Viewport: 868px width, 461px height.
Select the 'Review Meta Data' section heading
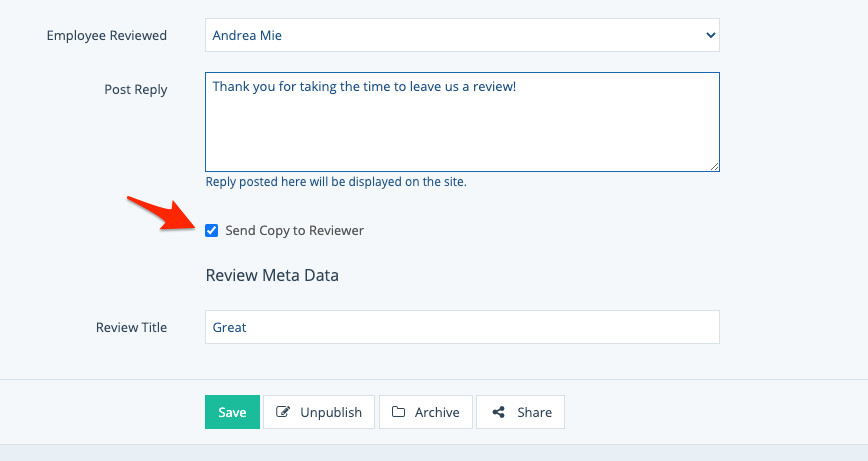click(272, 275)
